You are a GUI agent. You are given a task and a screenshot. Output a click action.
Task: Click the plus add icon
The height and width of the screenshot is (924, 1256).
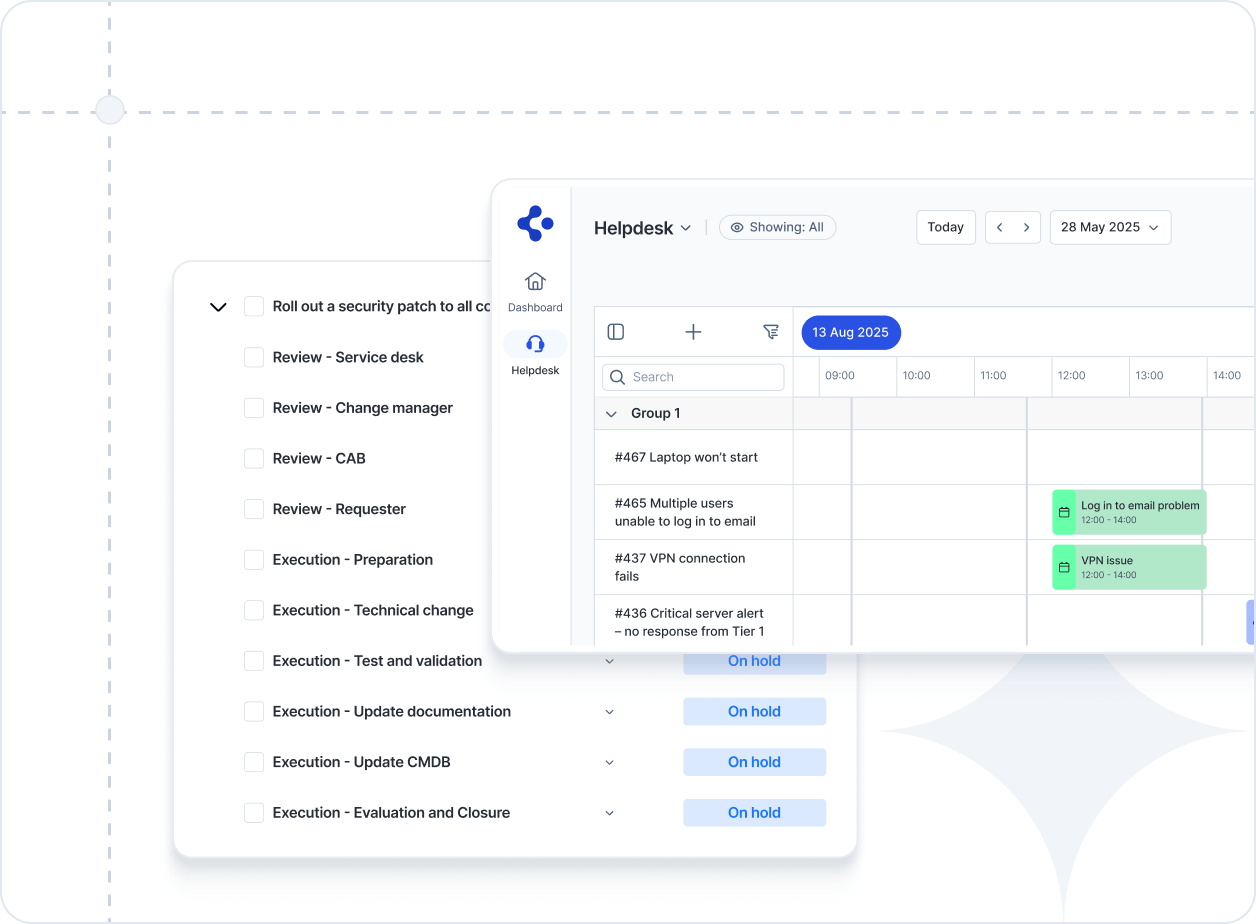[x=693, y=332]
